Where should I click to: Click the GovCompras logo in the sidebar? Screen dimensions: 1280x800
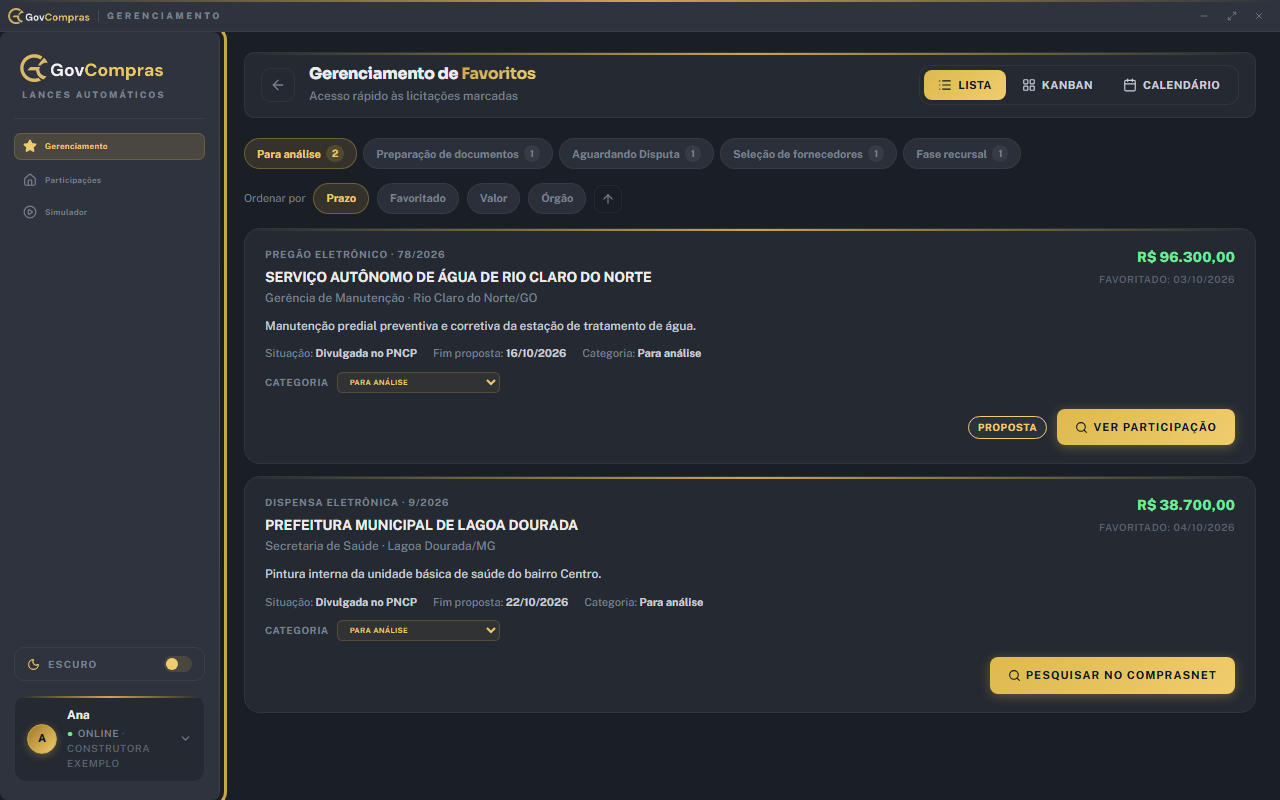pyautogui.click(x=92, y=69)
